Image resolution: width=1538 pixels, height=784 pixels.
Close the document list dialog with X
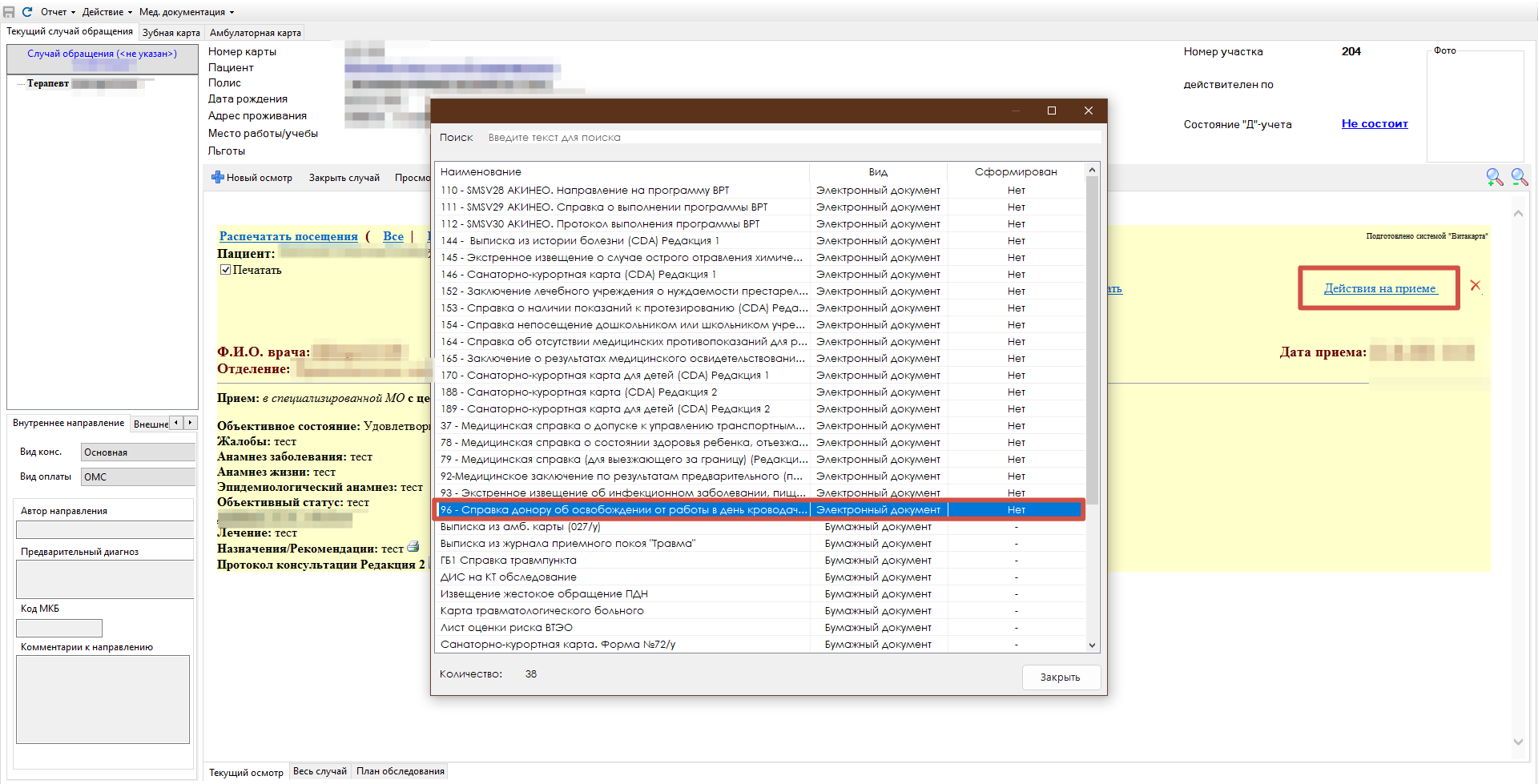1089,111
